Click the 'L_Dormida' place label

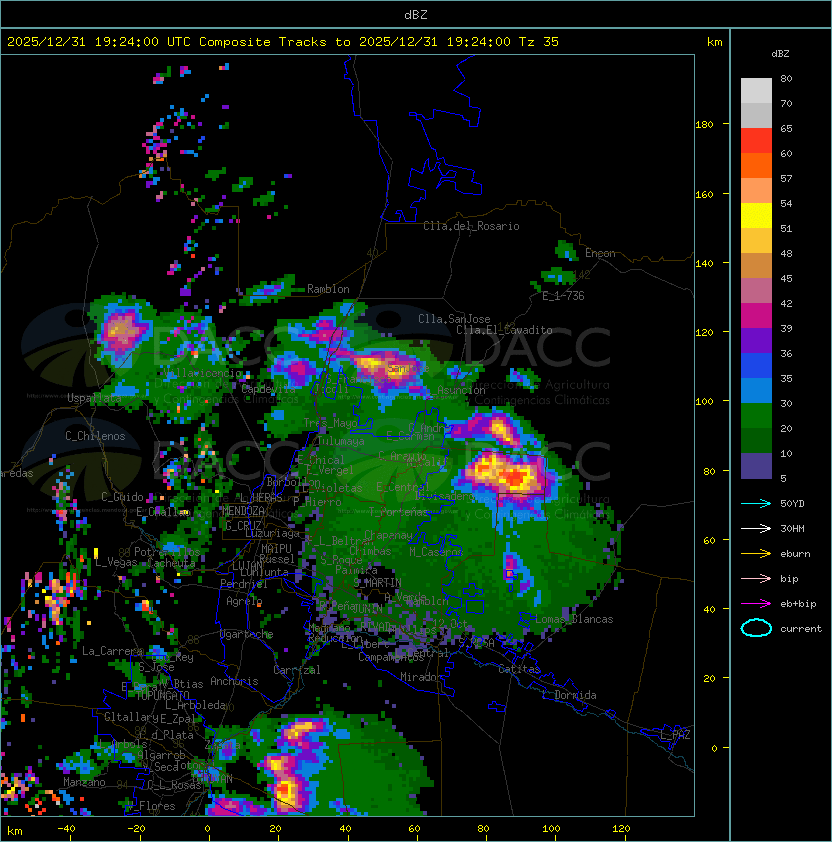(569, 695)
